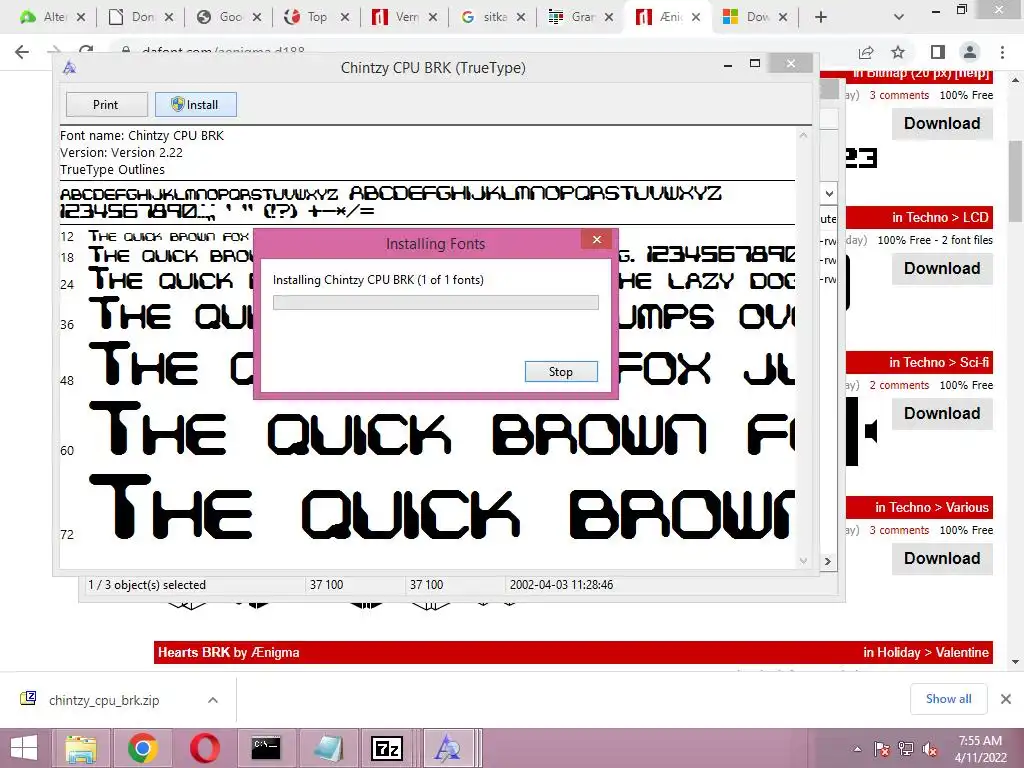Close the Installing Fonts dialog

coord(596,240)
